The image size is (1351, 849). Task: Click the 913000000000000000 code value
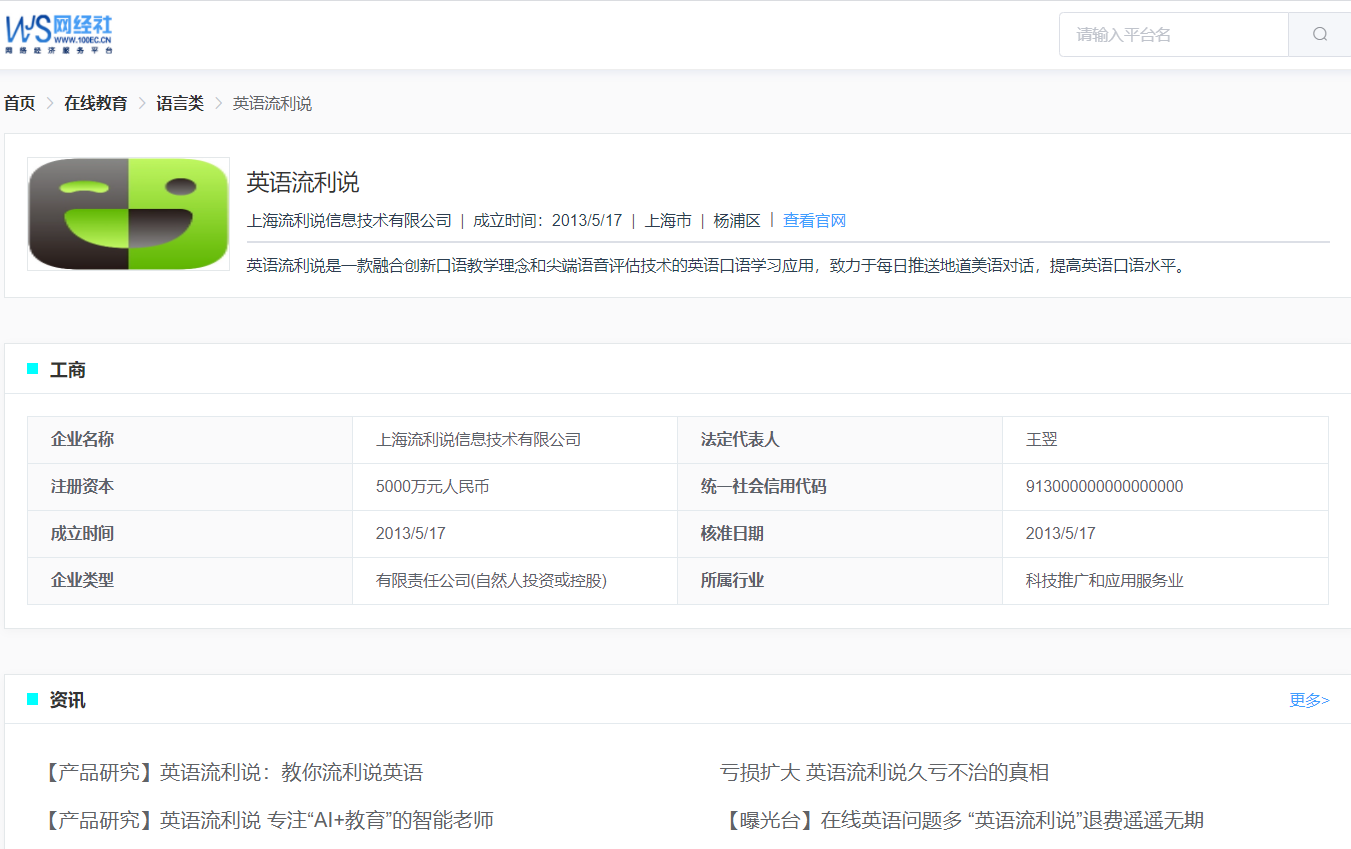1104,487
